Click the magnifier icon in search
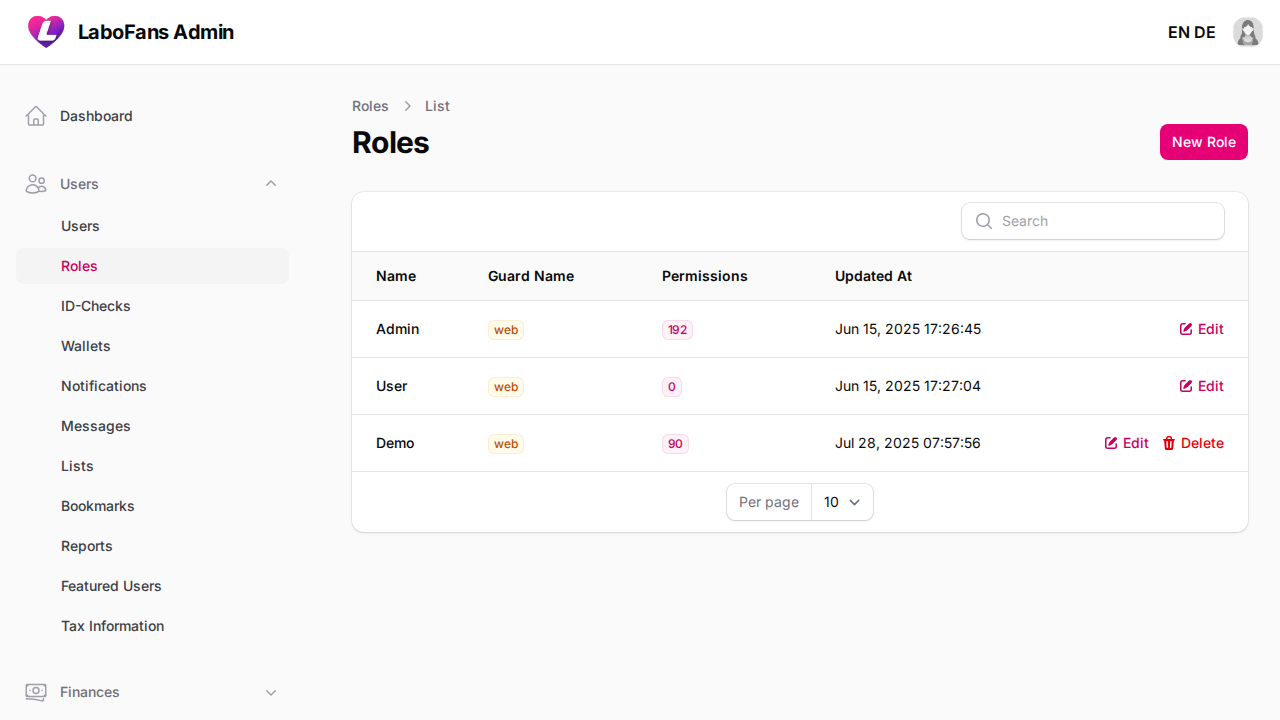The image size is (1280, 720). 984,221
